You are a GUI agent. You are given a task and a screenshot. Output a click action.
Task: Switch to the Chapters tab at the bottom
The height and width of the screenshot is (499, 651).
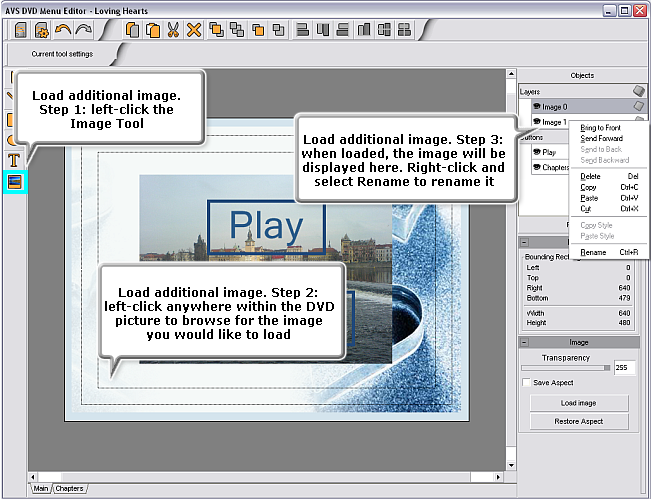pyautogui.click(x=69, y=488)
